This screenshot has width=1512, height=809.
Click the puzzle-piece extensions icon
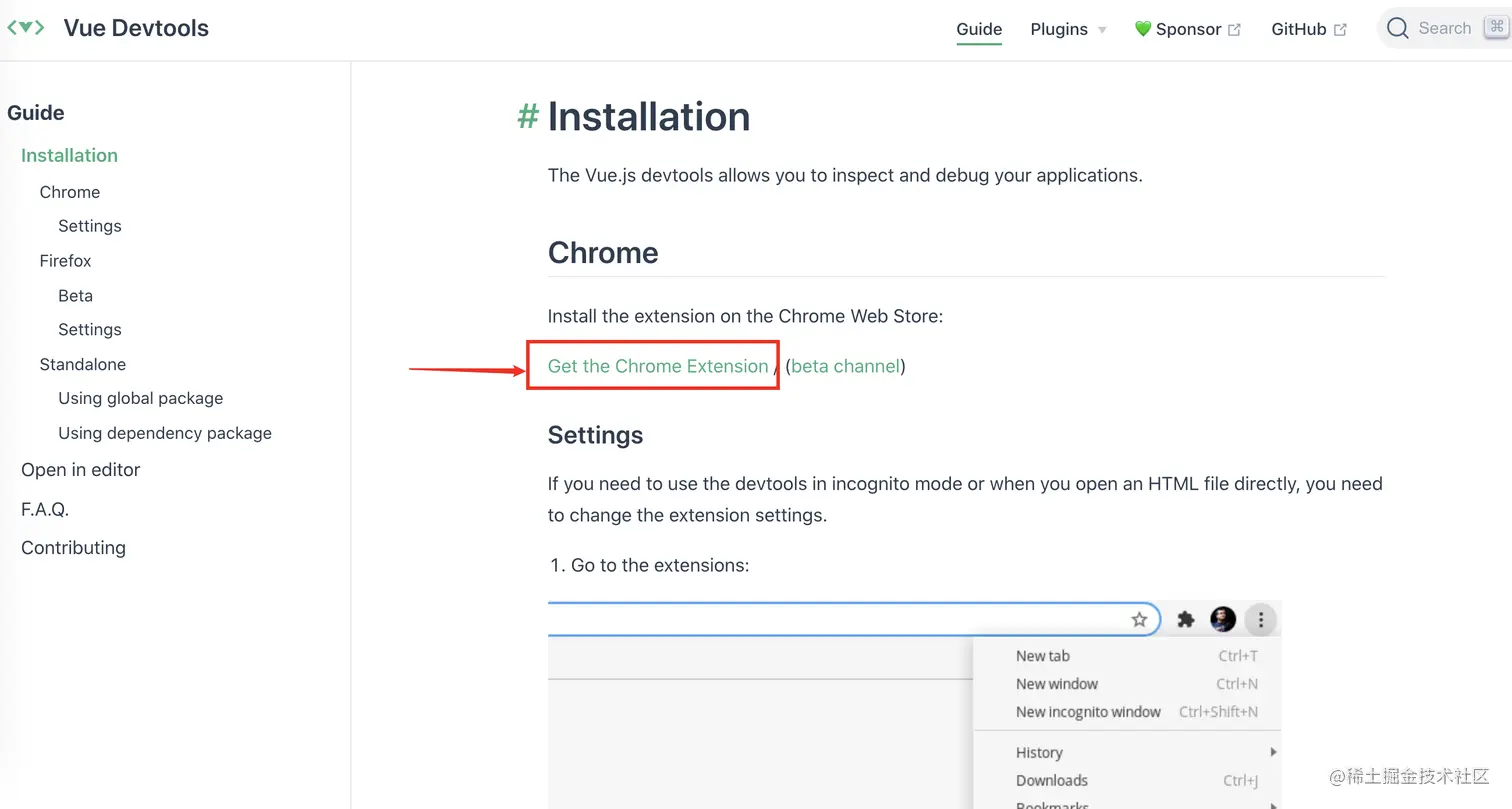1186,620
